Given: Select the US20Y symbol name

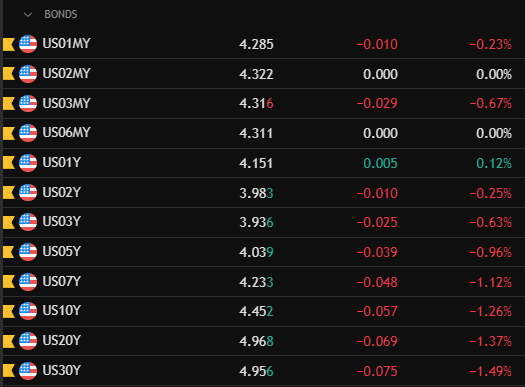Looking at the screenshot, I should [62, 340].
